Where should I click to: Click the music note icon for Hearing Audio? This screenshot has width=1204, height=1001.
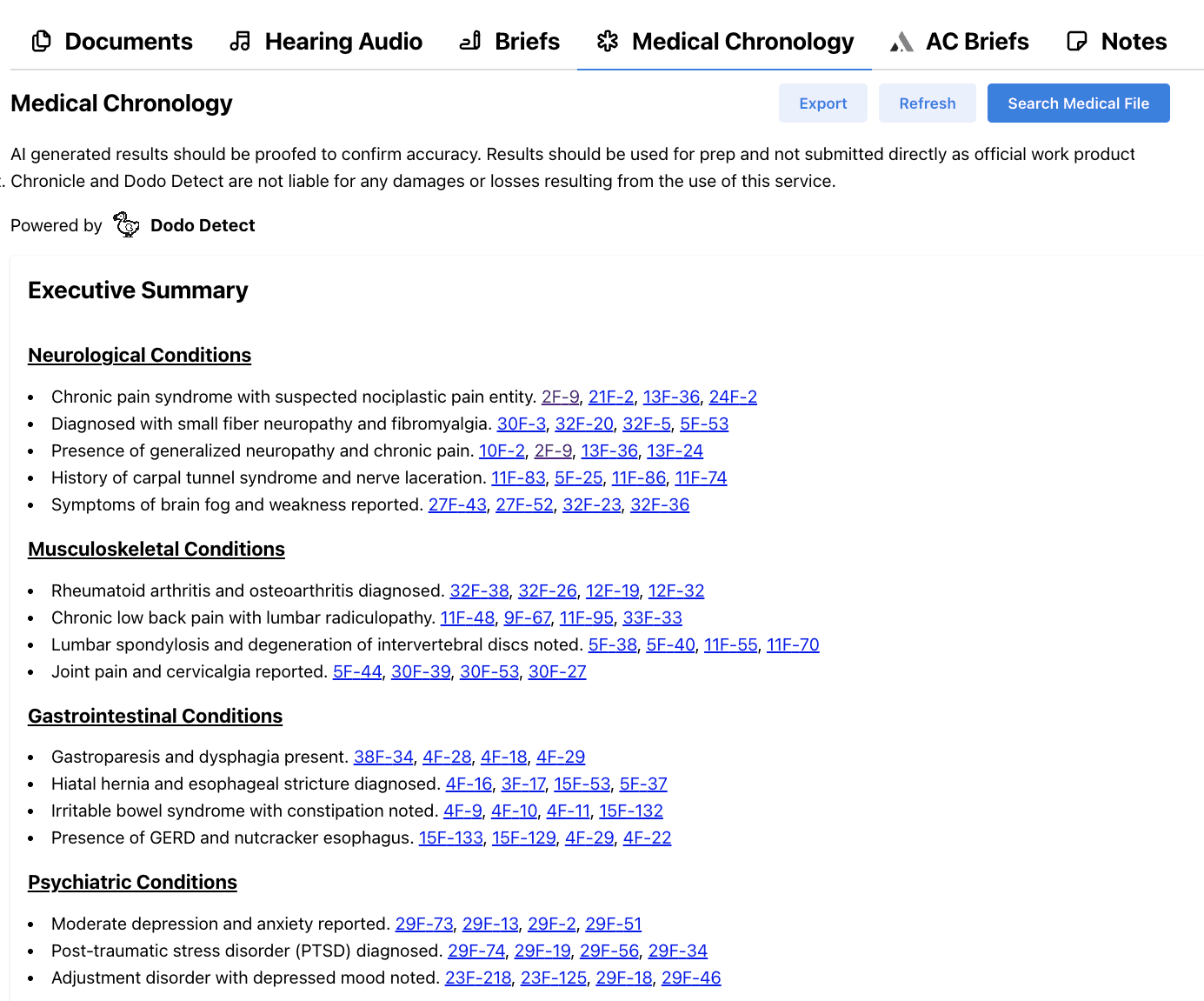click(240, 40)
